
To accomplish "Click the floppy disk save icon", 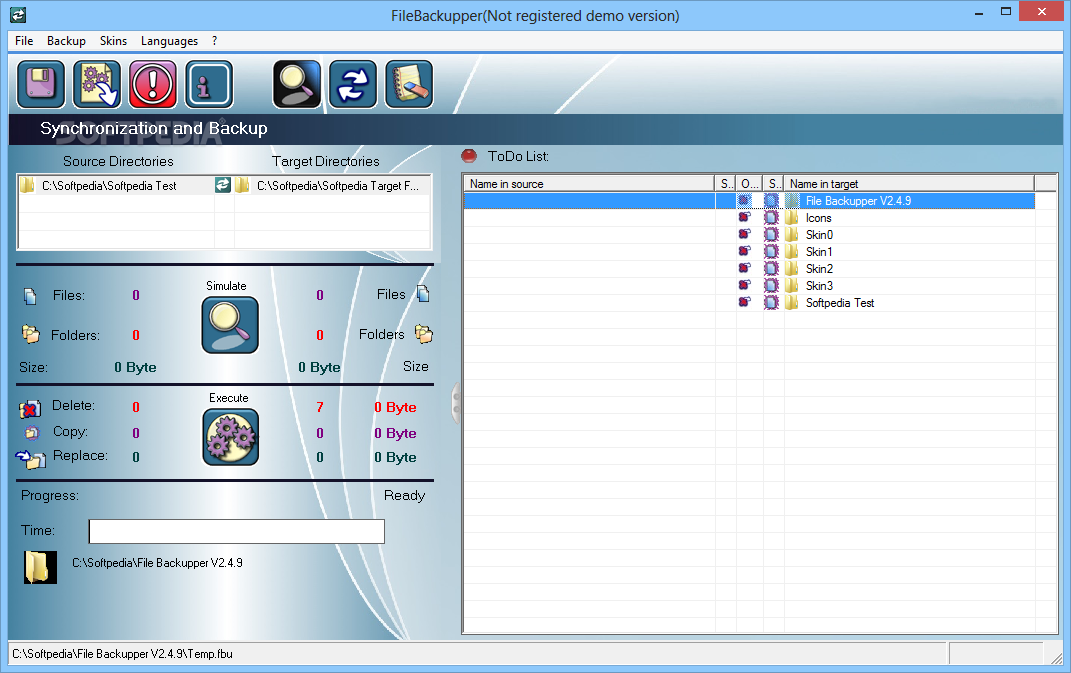I will pyautogui.click(x=41, y=85).
